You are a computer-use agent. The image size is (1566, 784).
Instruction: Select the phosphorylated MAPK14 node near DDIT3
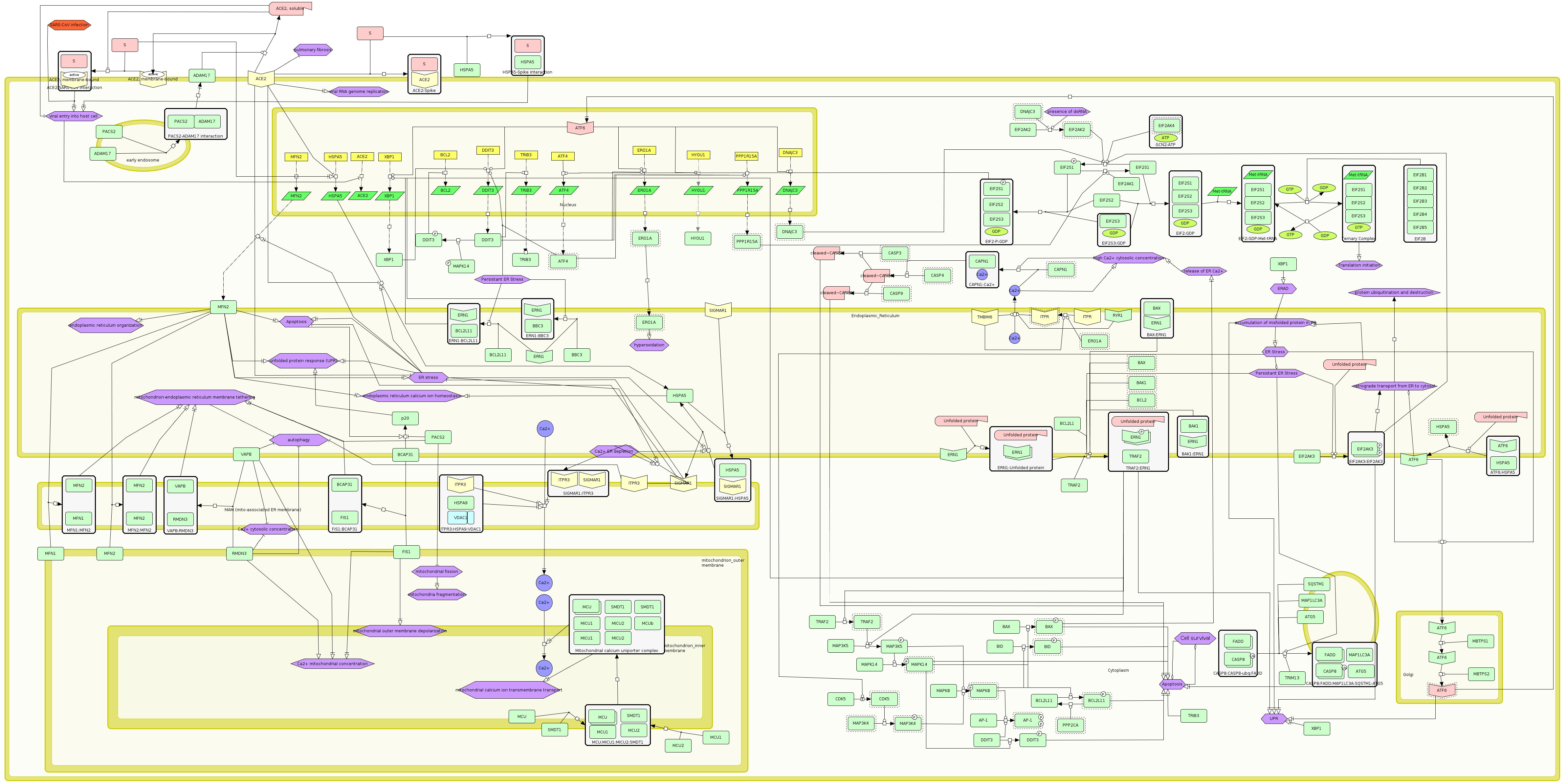pos(461,266)
